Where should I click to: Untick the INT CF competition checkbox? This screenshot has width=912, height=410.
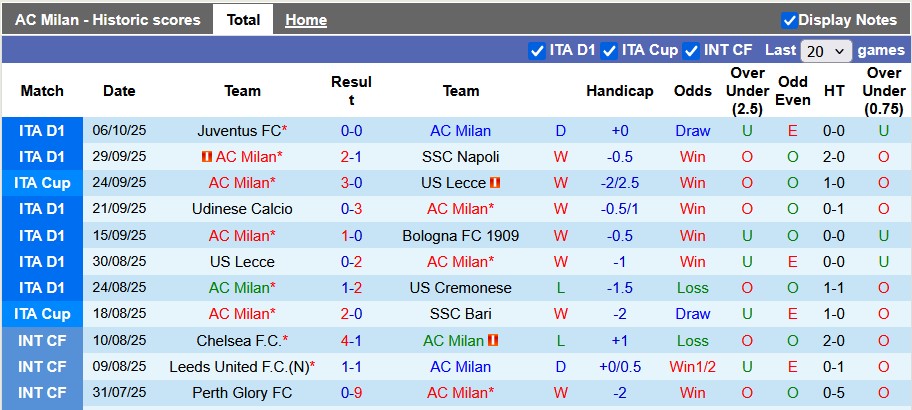click(690, 50)
